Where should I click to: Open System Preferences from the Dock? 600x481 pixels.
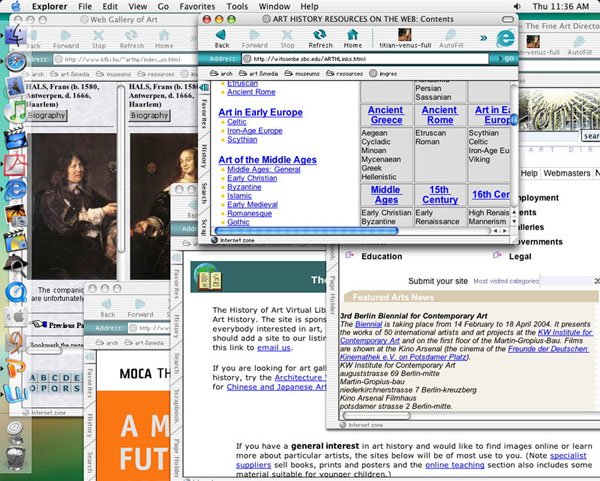click(16, 317)
